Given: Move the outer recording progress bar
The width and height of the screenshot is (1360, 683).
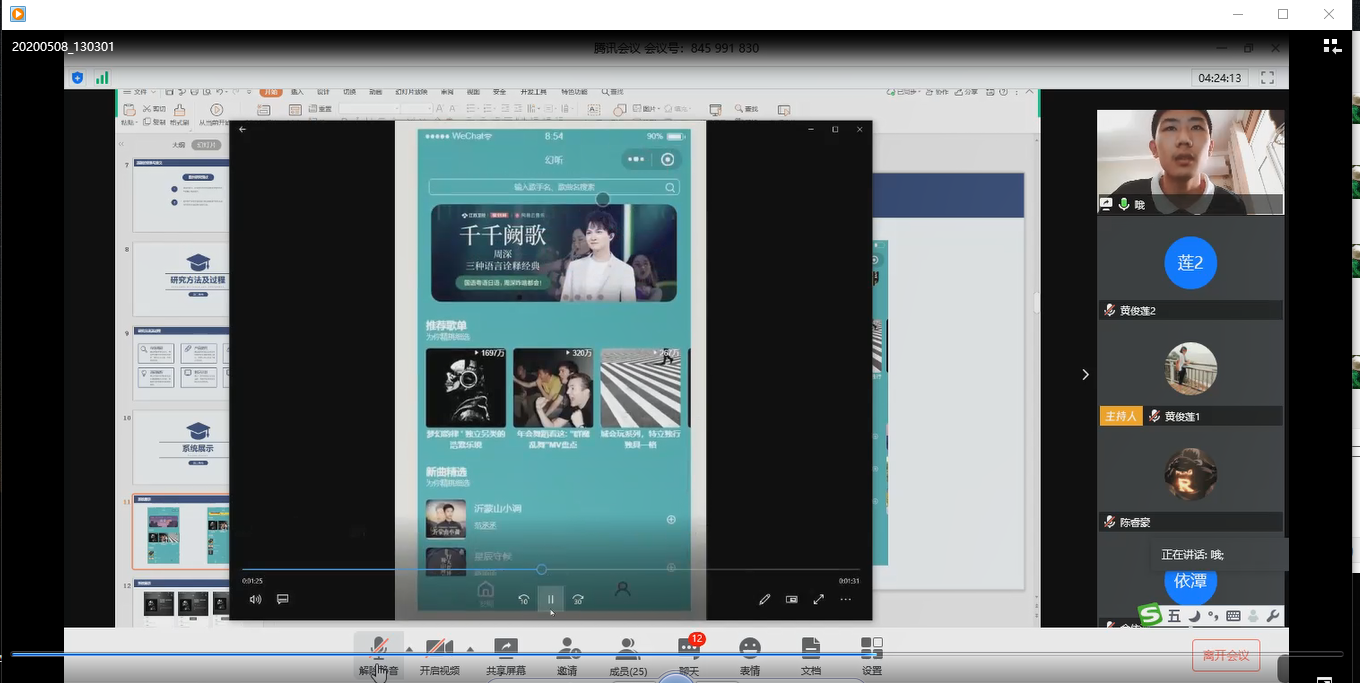Looking at the screenshot, I should click(x=679, y=654).
